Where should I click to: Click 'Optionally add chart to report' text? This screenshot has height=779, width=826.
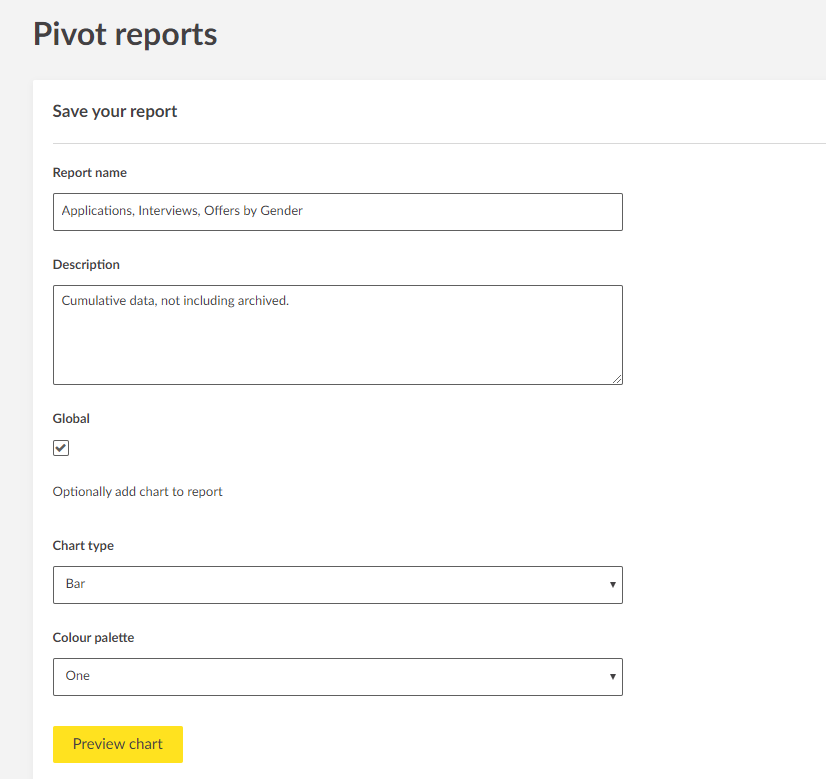pyautogui.click(x=138, y=492)
